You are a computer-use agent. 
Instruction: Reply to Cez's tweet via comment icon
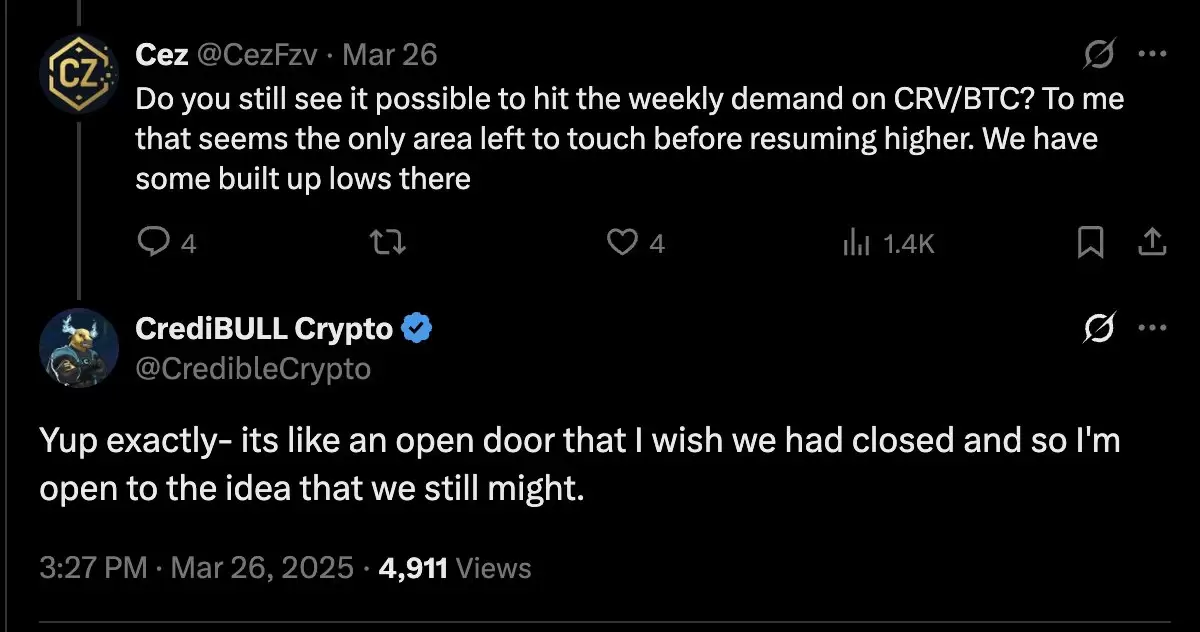[152, 242]
